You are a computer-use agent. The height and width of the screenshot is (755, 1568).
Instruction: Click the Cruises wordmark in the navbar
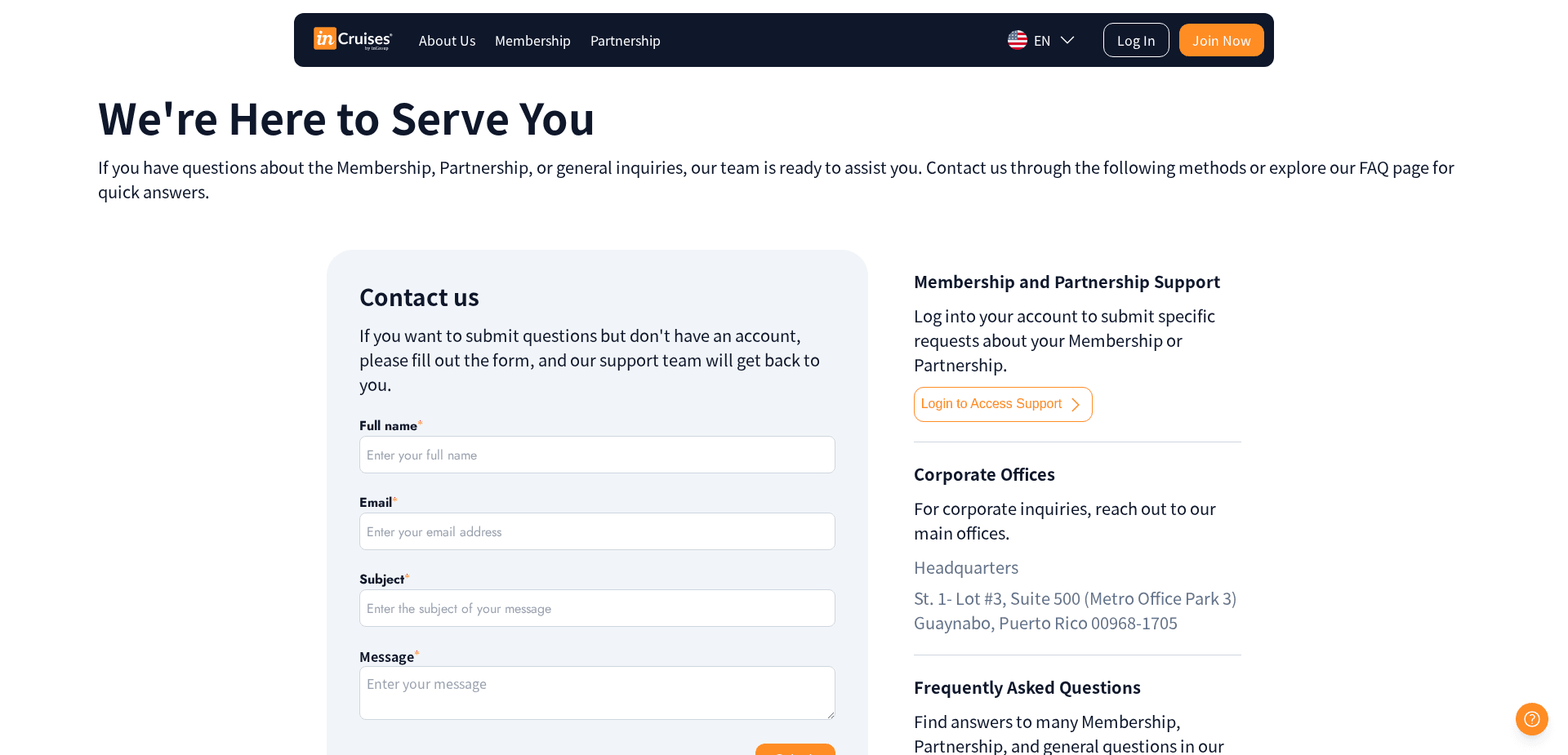click(366, 38)
